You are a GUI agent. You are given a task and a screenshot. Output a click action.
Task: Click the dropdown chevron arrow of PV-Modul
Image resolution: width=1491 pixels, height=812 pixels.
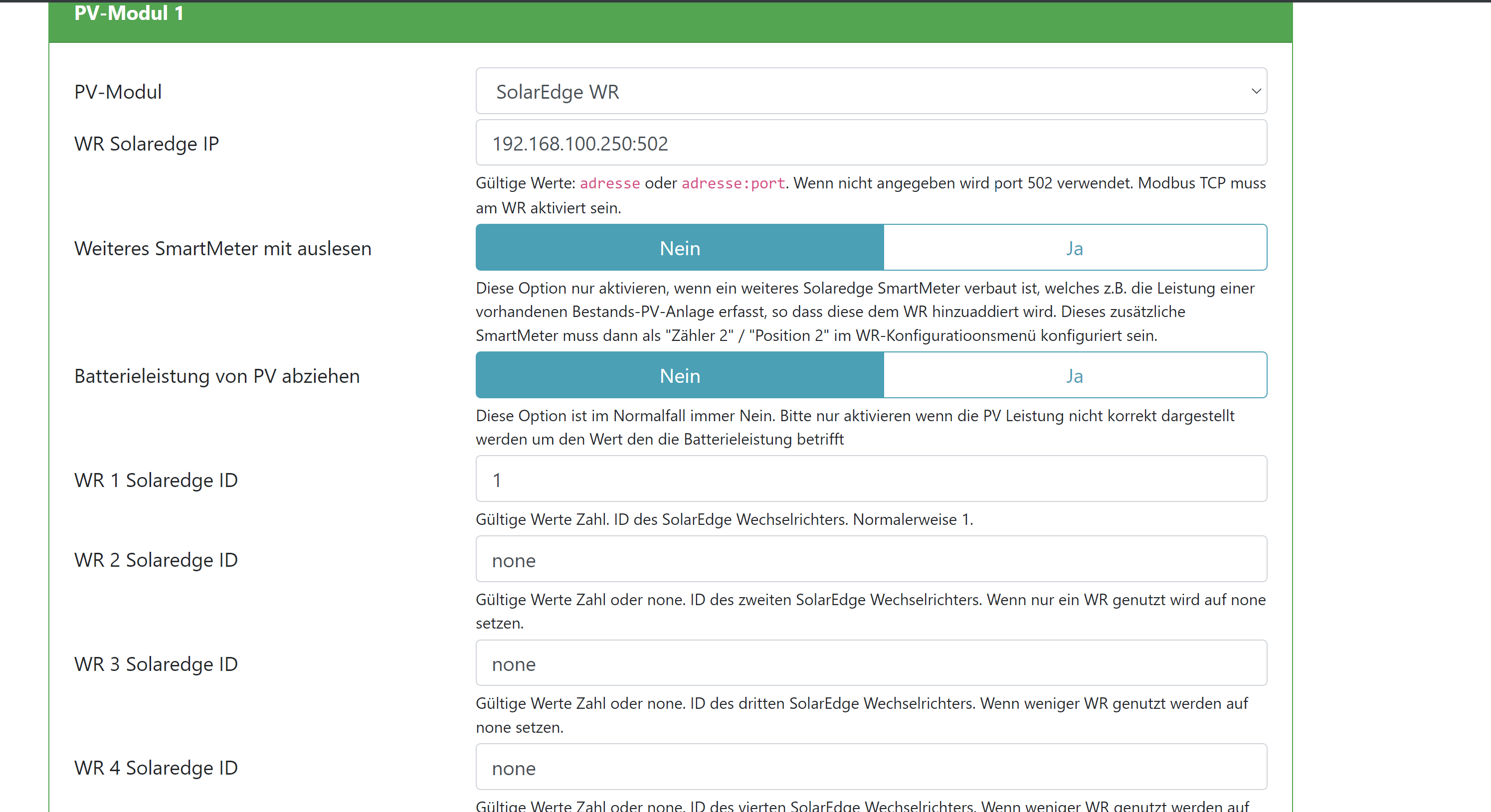[1256, 91]
